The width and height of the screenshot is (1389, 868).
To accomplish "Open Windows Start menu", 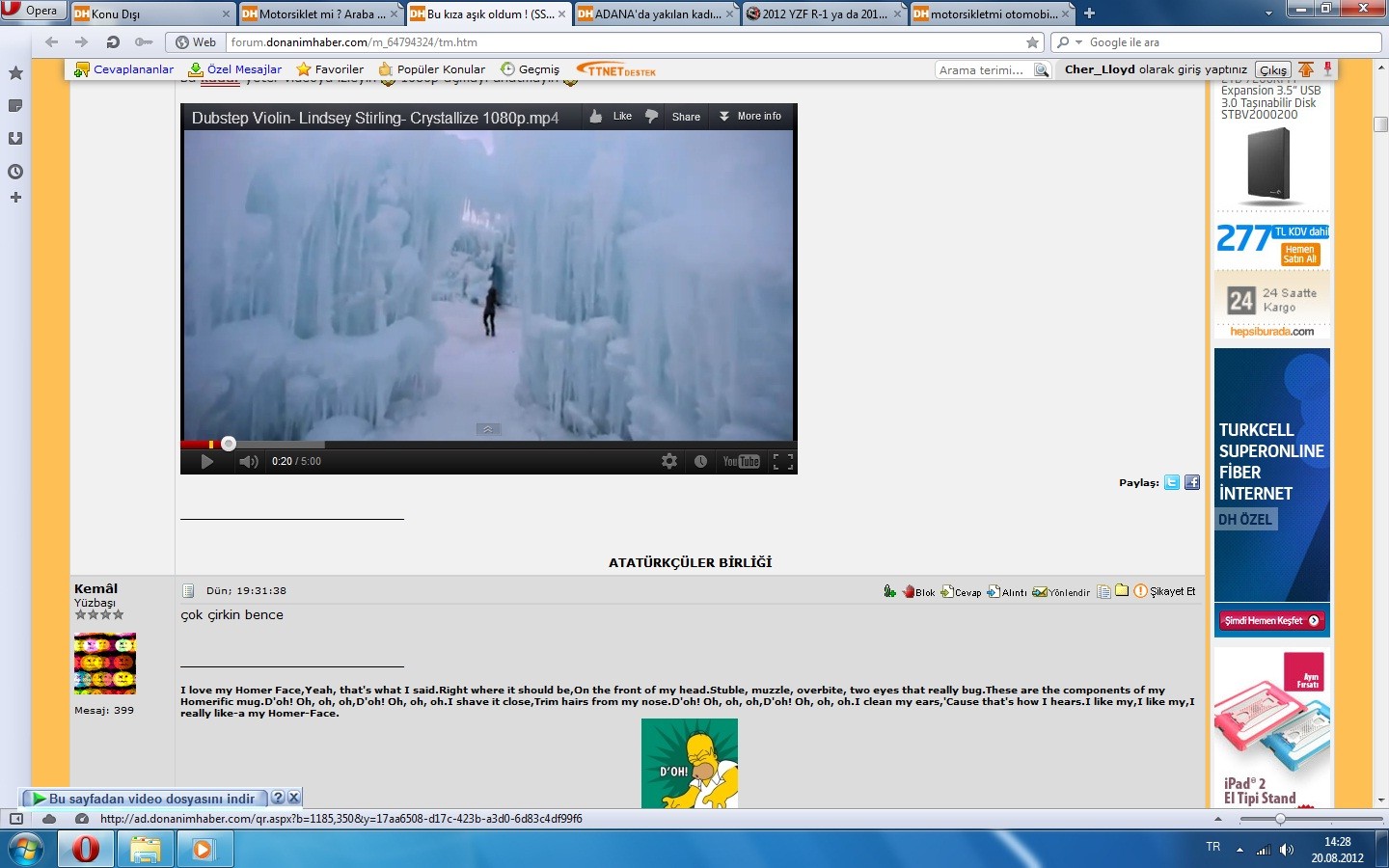I will pos(26,849).
